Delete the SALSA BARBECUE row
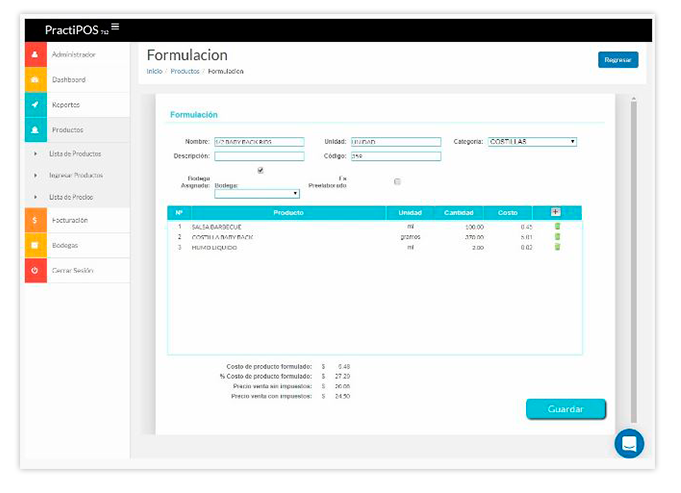This screenshot has width=681, height=493. click(x=557, y=227)
